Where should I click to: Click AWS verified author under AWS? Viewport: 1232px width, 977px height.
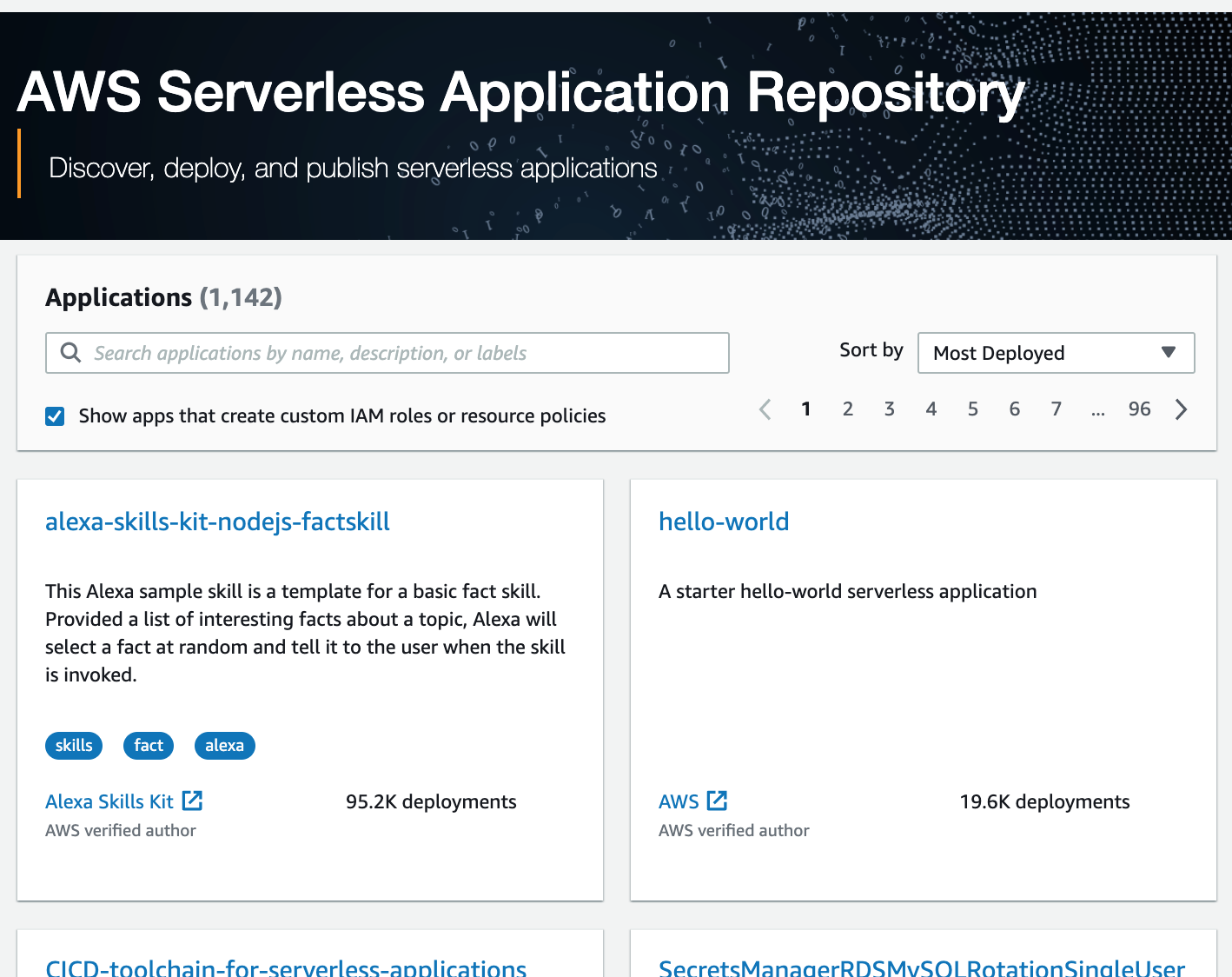coord(734,830)
